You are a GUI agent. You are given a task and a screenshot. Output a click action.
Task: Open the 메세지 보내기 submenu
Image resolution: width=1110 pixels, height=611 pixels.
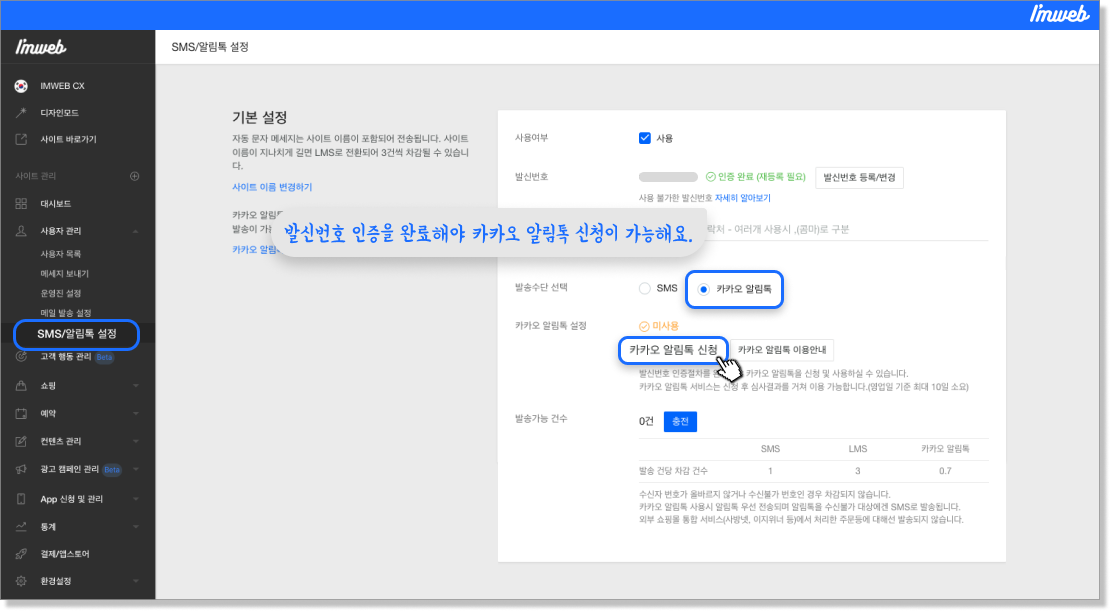[64, 273]
